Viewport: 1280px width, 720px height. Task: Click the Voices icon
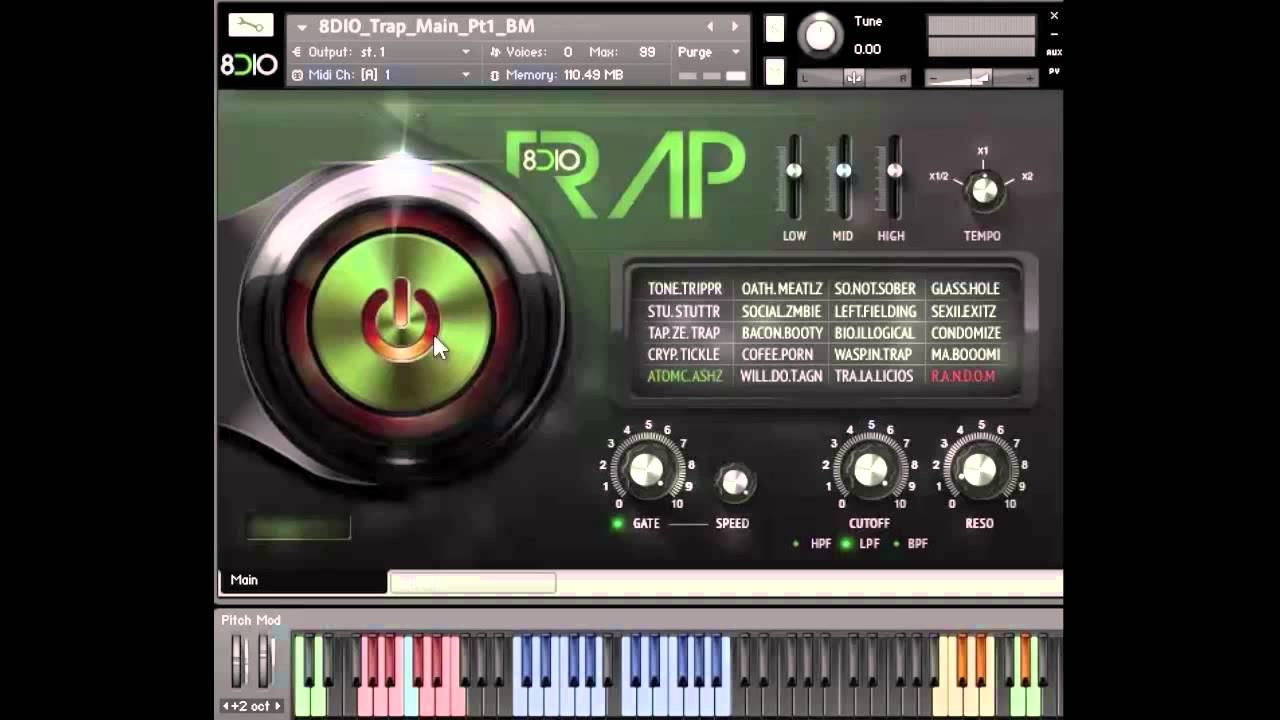coord(495,52)
